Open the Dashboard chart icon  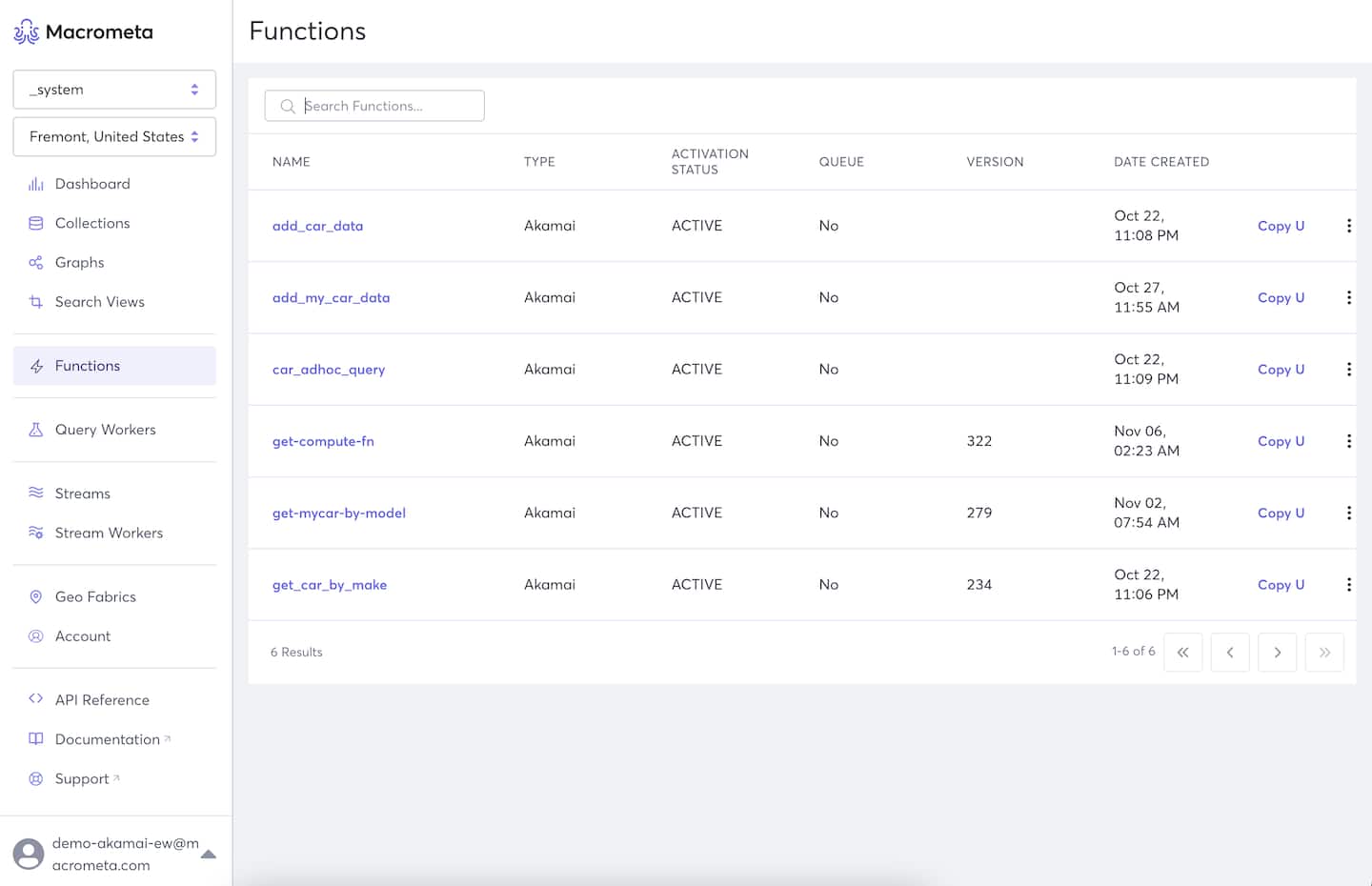[36, 184]
